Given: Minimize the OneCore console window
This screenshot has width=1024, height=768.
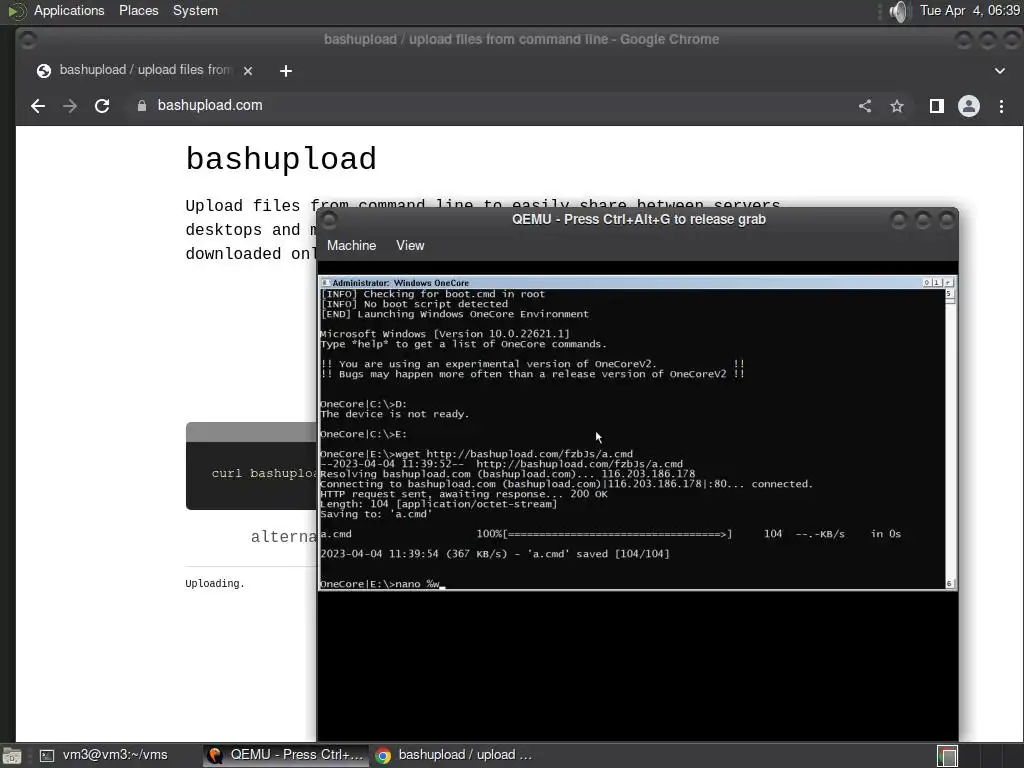Looking at the screenshot, I should (927, 283).
